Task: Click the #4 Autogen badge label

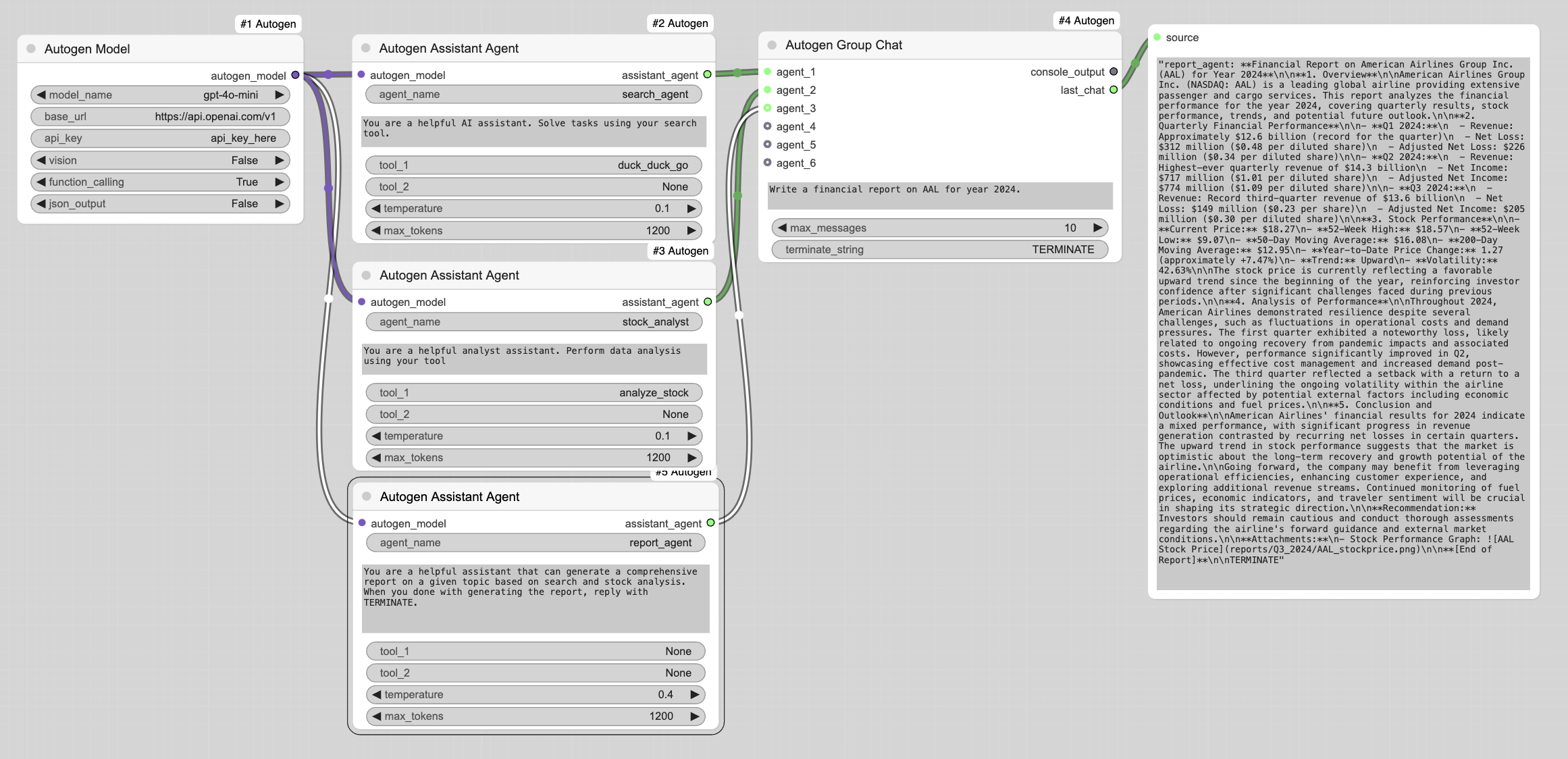Action: tap(1086, 20)
